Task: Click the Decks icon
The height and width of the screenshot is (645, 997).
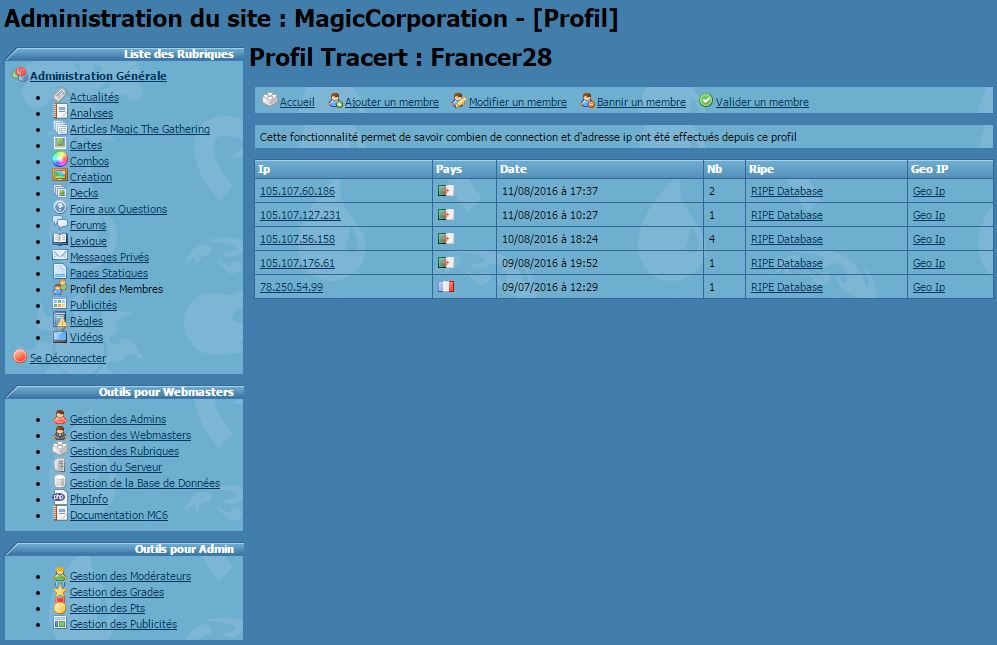Action: pos(60,191)
